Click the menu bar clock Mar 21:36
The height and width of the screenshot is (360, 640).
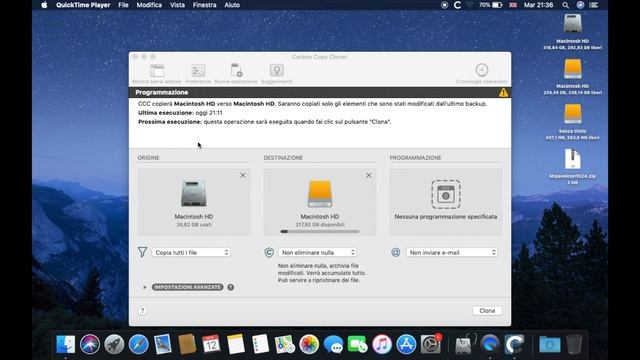[538, 5]
